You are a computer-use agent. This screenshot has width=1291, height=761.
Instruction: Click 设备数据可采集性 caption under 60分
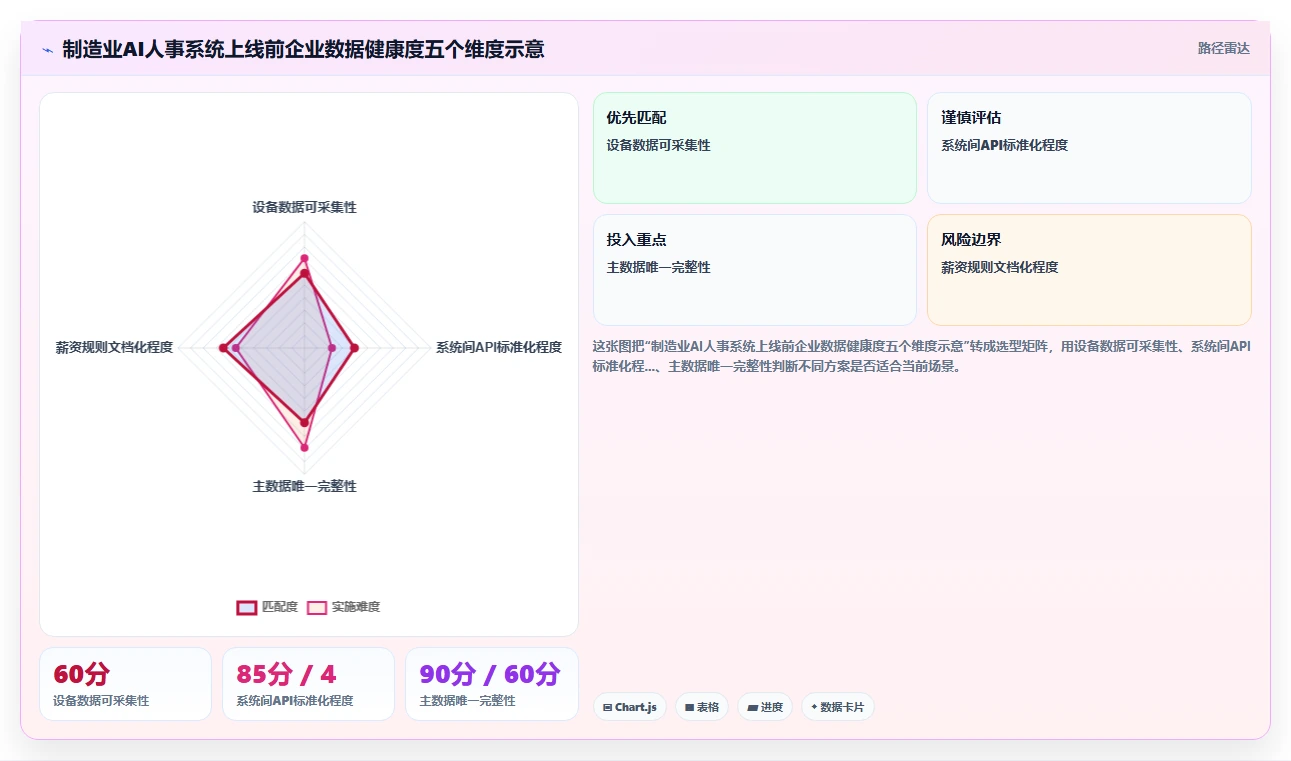point(101,701)
